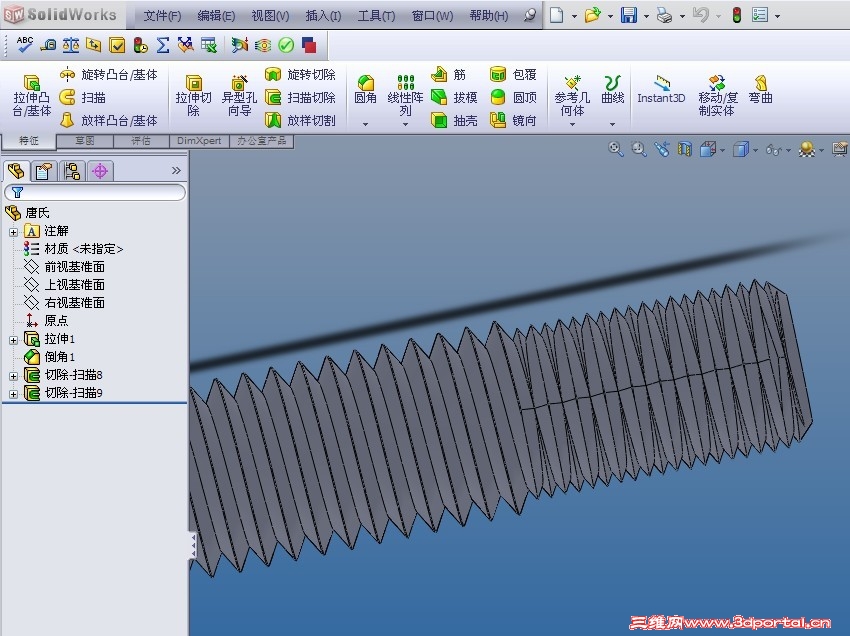Open the DimXpertManager tab
Screen dimensions: 850x636
(100, 171)
